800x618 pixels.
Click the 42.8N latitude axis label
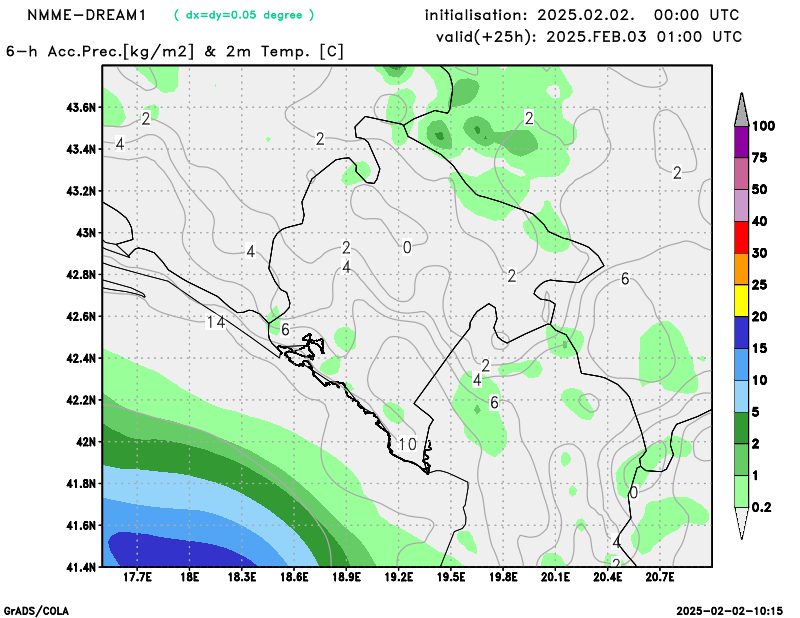click(81, 275)
